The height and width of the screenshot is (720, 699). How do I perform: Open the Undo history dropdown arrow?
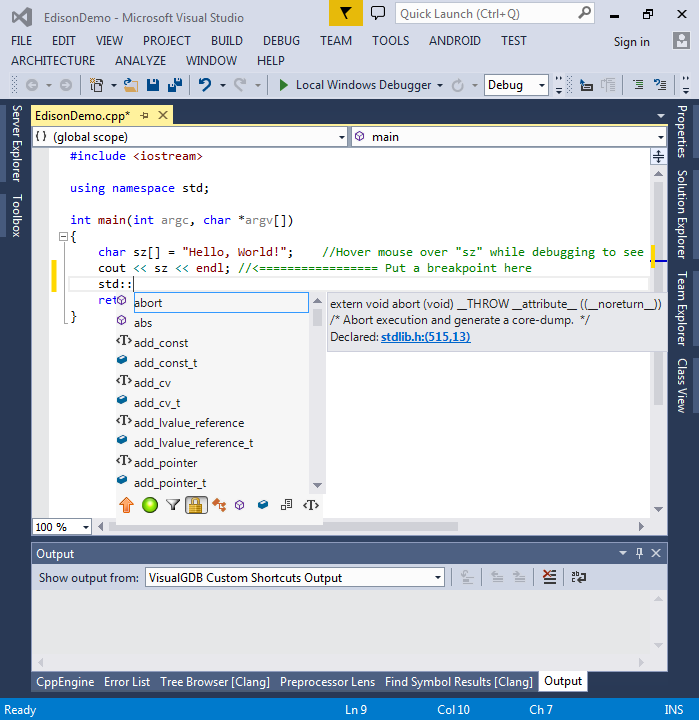[223, 85]
